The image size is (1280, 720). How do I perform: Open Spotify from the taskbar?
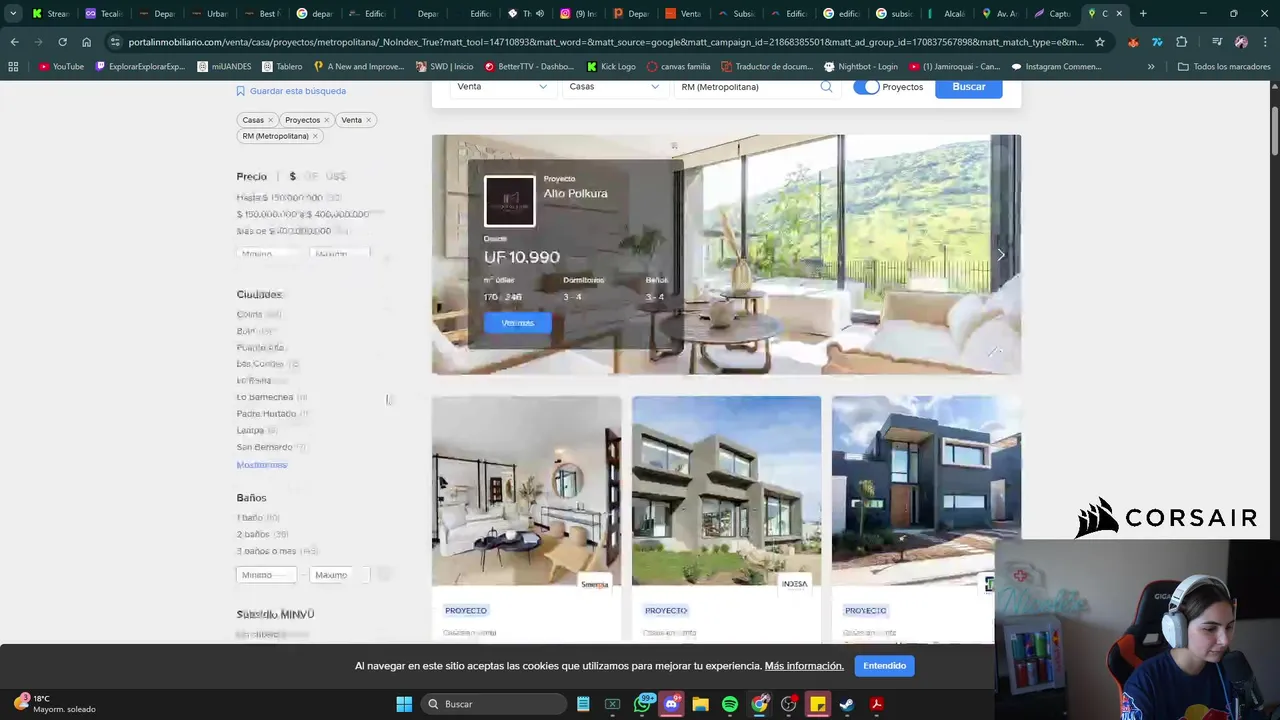click(x=730, y=704)
